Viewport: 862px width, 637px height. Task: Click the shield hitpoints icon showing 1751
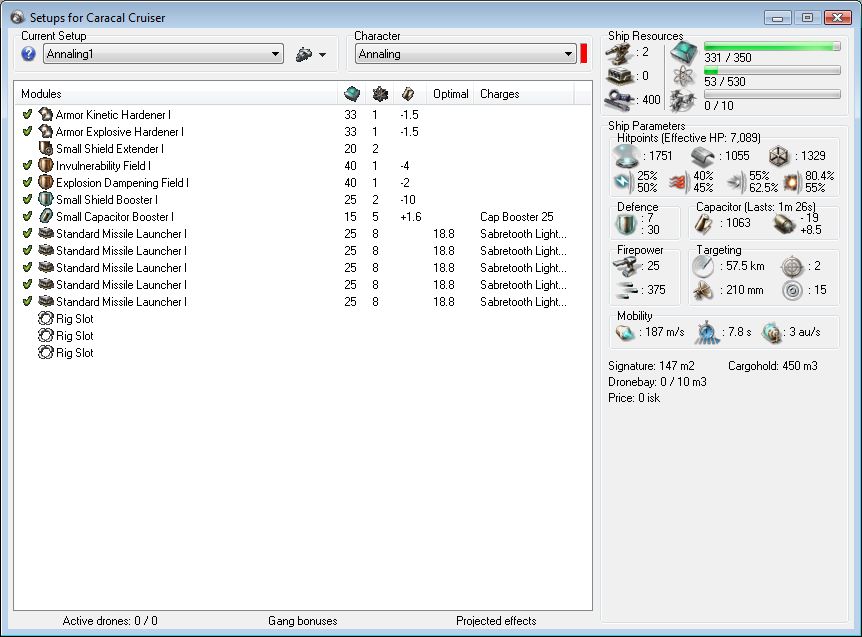[627, 156]
